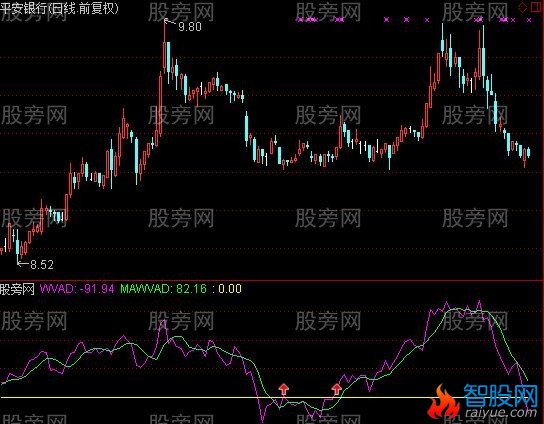Click the 8.52 low price label
Image resolution: width=544 pixels, height=424 pixels.
tap(42, 265)
